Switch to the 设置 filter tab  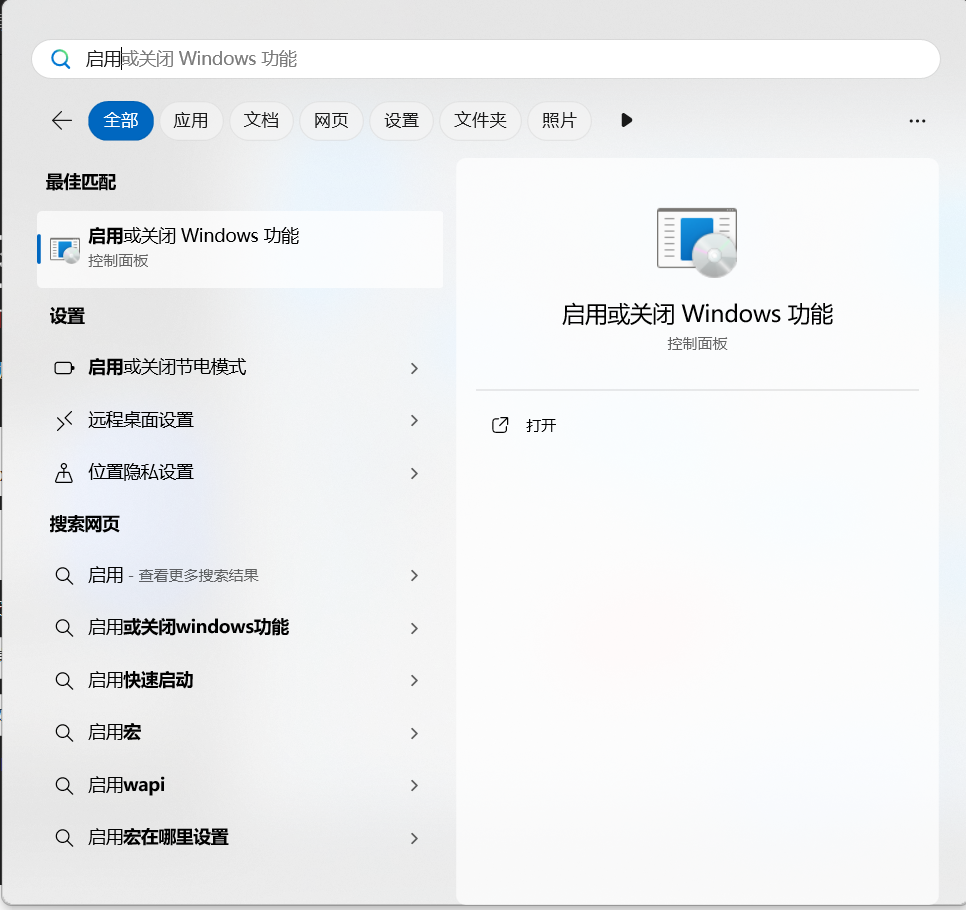click(x=402, y=120)
